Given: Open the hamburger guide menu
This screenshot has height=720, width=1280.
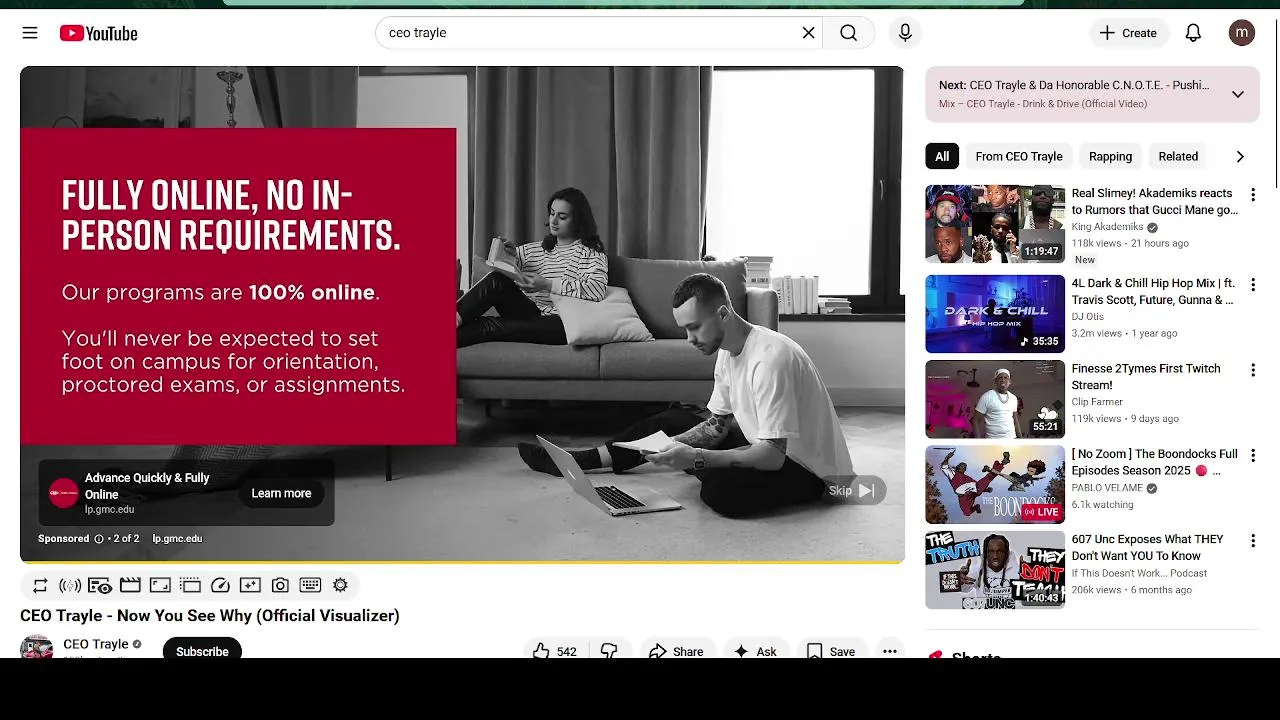Looking at the screenshot, I should [30, 33].
